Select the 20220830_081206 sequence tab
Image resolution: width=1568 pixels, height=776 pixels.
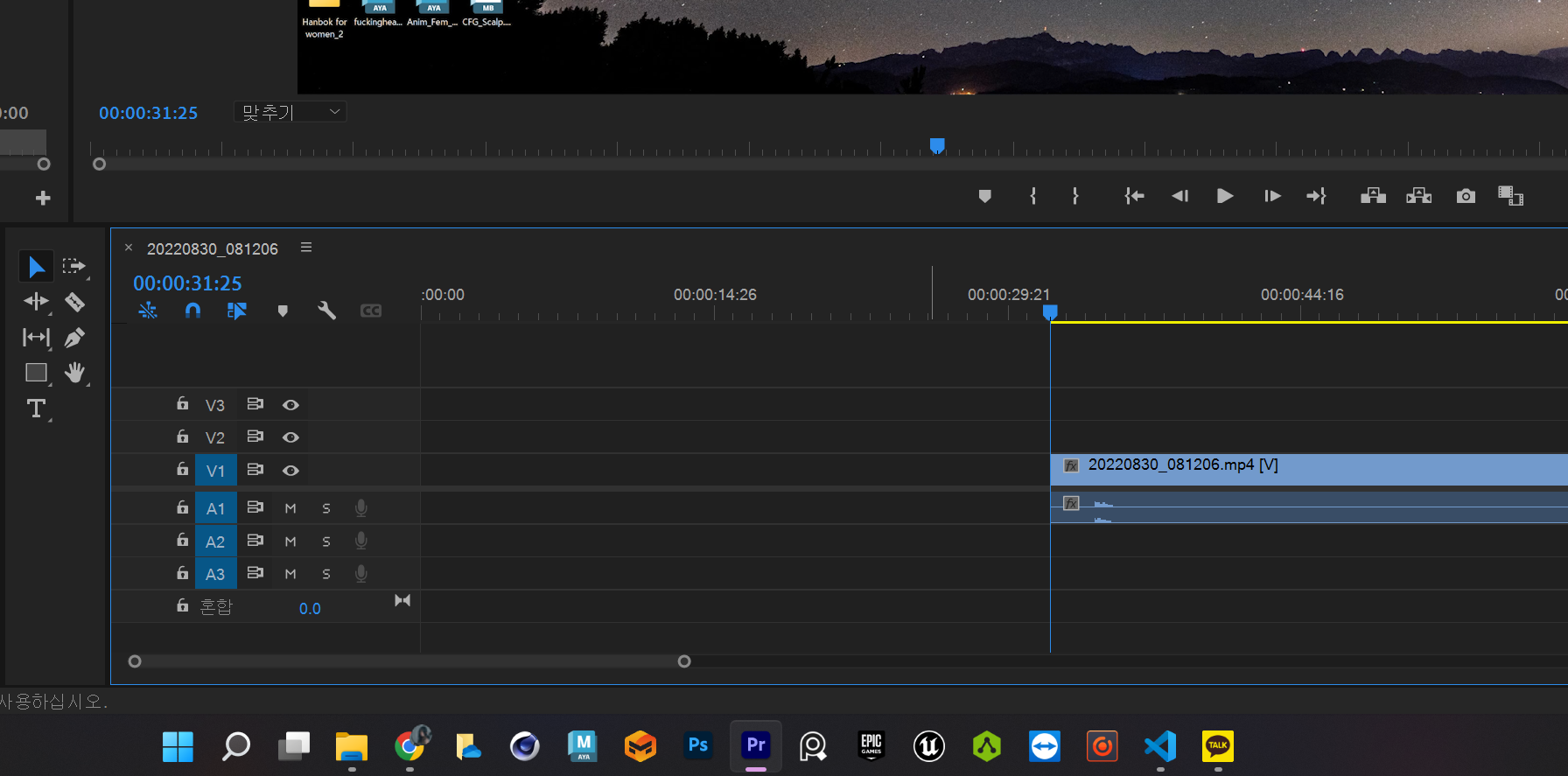point(213,249)
